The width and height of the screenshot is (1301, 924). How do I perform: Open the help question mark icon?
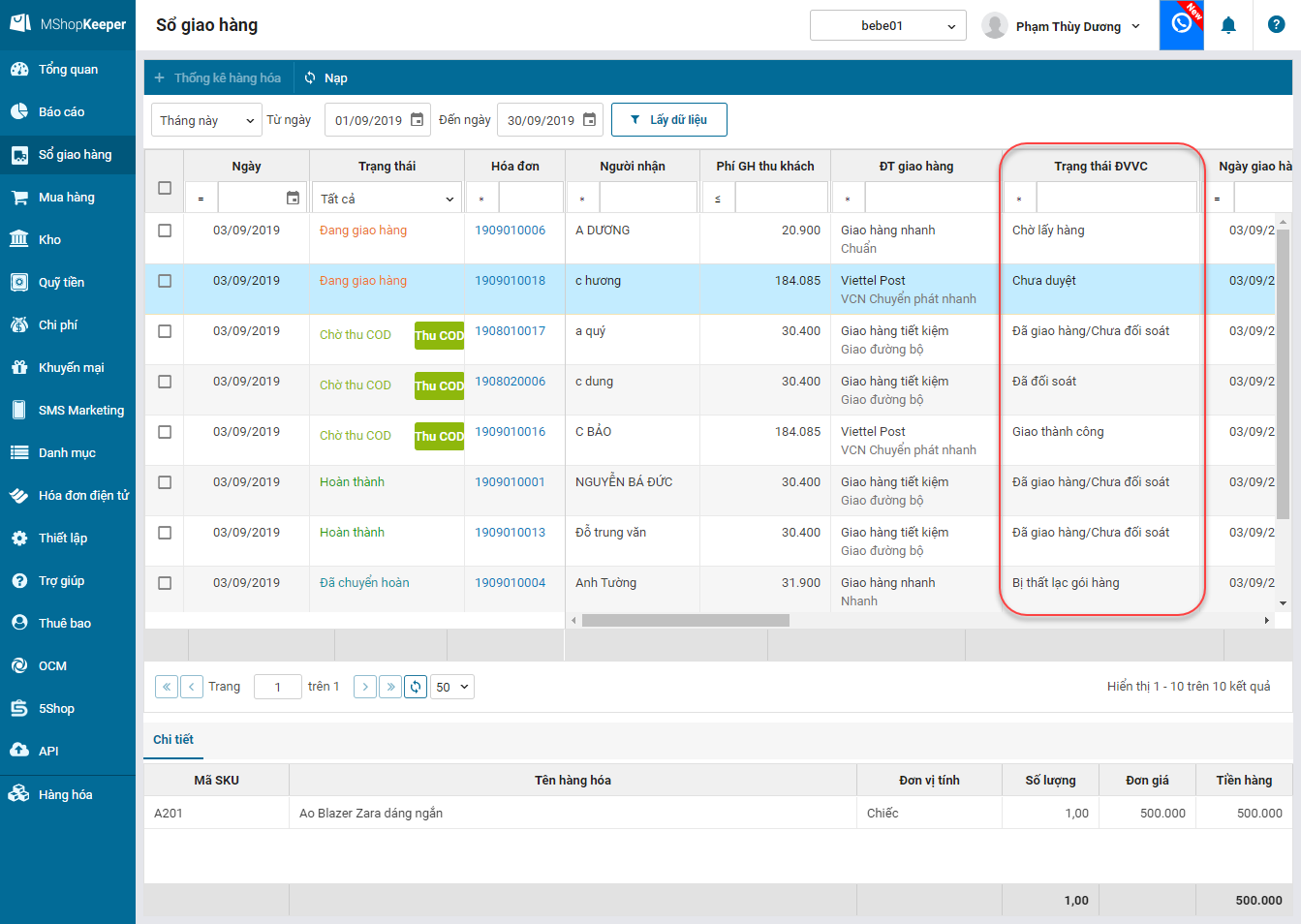tap(1276, 25)
